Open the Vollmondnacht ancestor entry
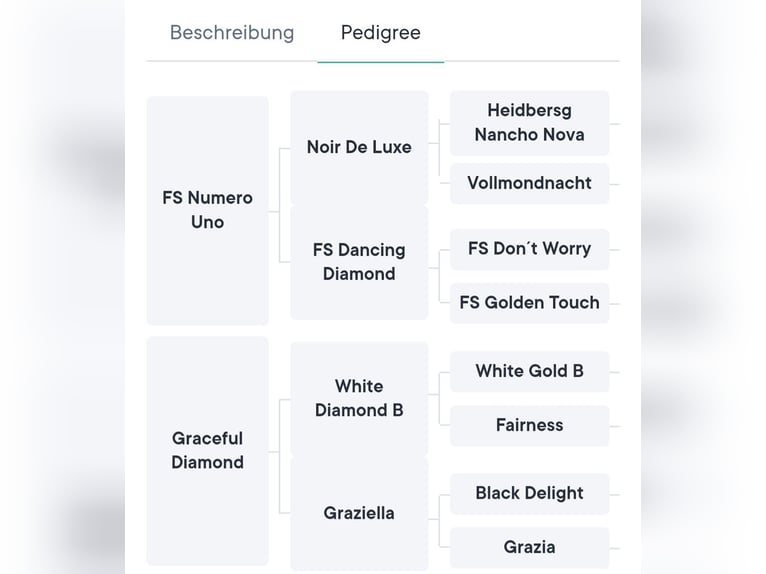The width and height of the screenshot is (766, 574). point(529,183)
